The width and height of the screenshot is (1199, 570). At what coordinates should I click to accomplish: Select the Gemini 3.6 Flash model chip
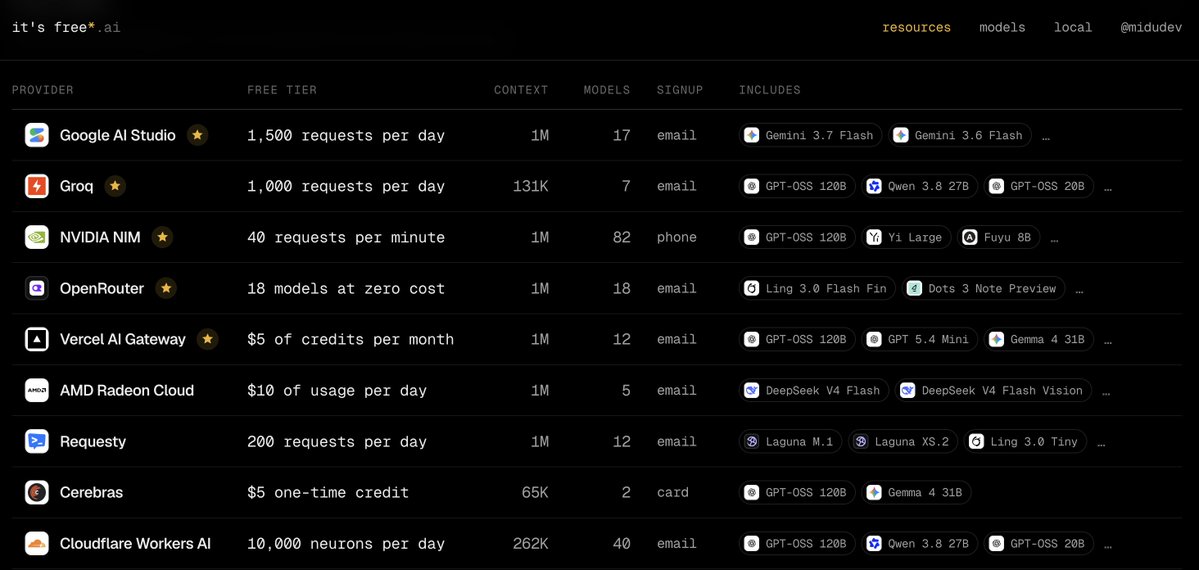coord(960,135)
